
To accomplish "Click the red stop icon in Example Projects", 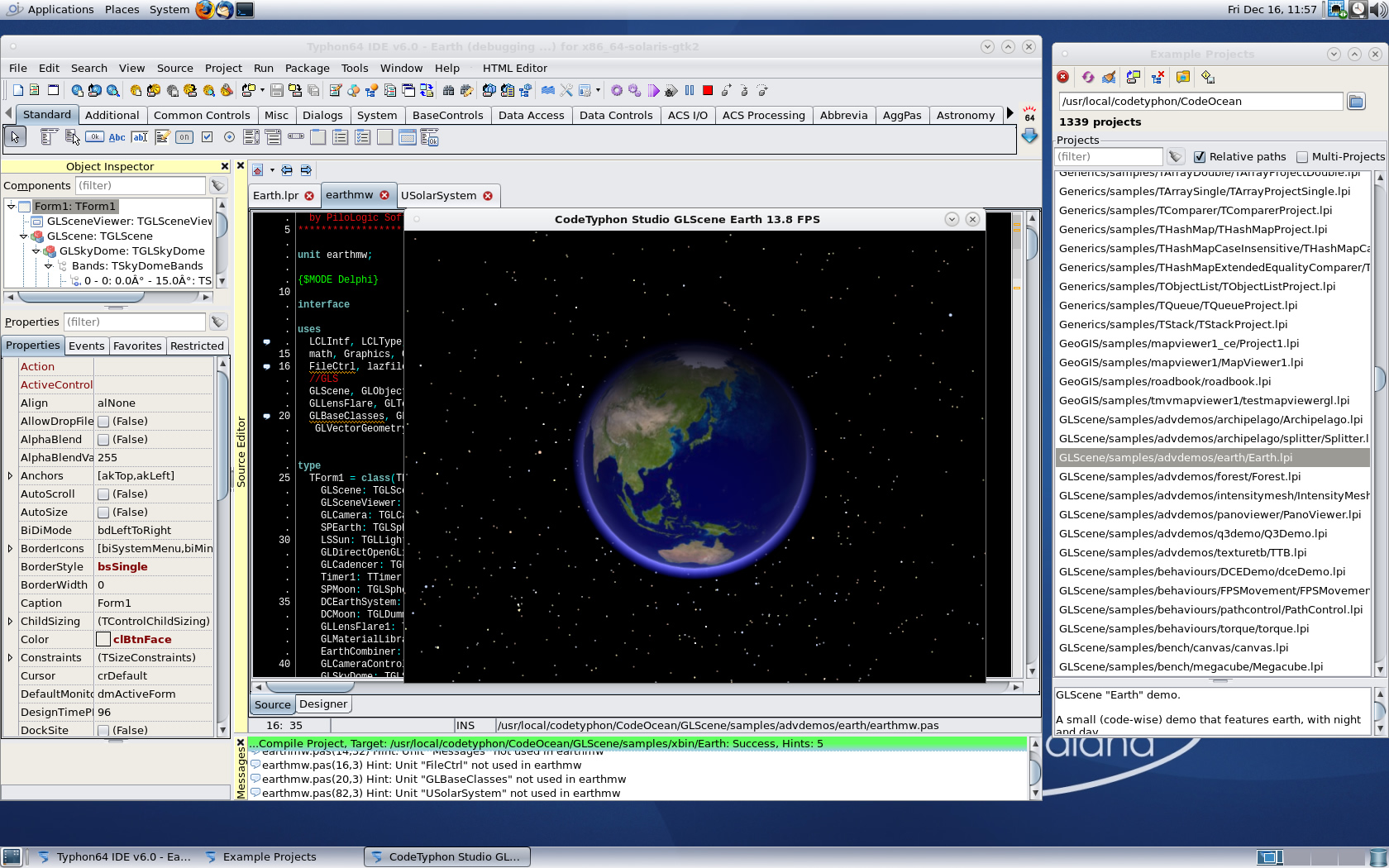I will (1063, 77).
